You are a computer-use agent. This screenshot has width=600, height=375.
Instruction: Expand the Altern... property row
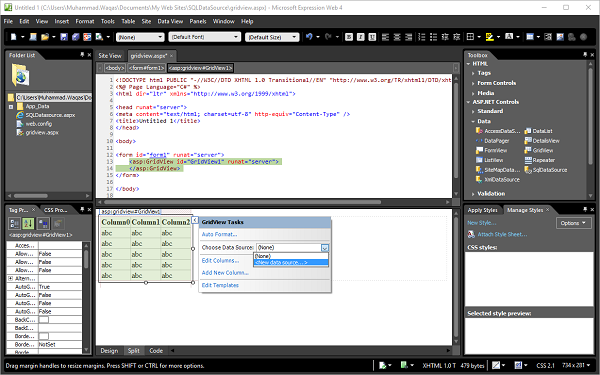click(10, 278)
